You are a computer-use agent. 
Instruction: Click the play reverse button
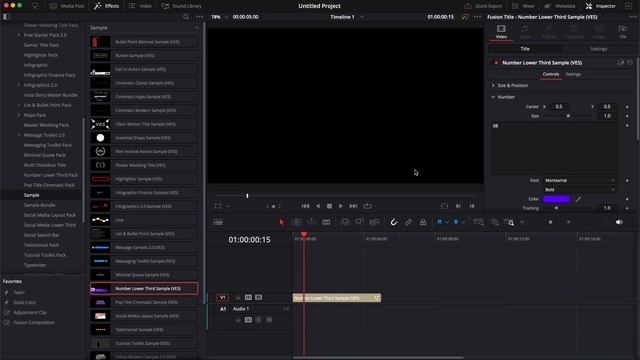pyautogui.click(x=318, y=206)
